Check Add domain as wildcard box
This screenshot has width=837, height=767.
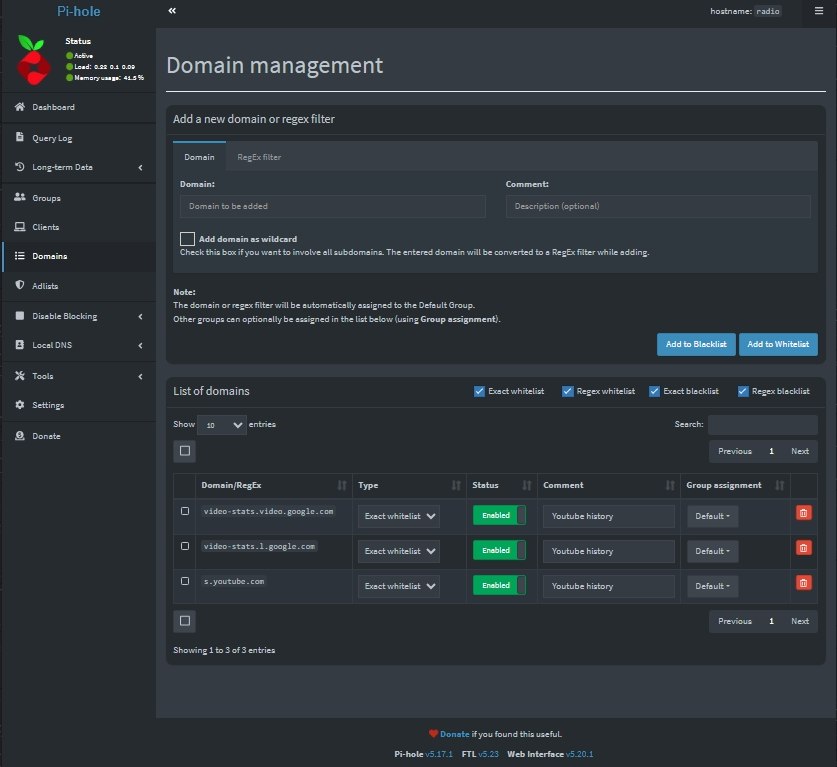pyautogui.click(x=187, y=239)
